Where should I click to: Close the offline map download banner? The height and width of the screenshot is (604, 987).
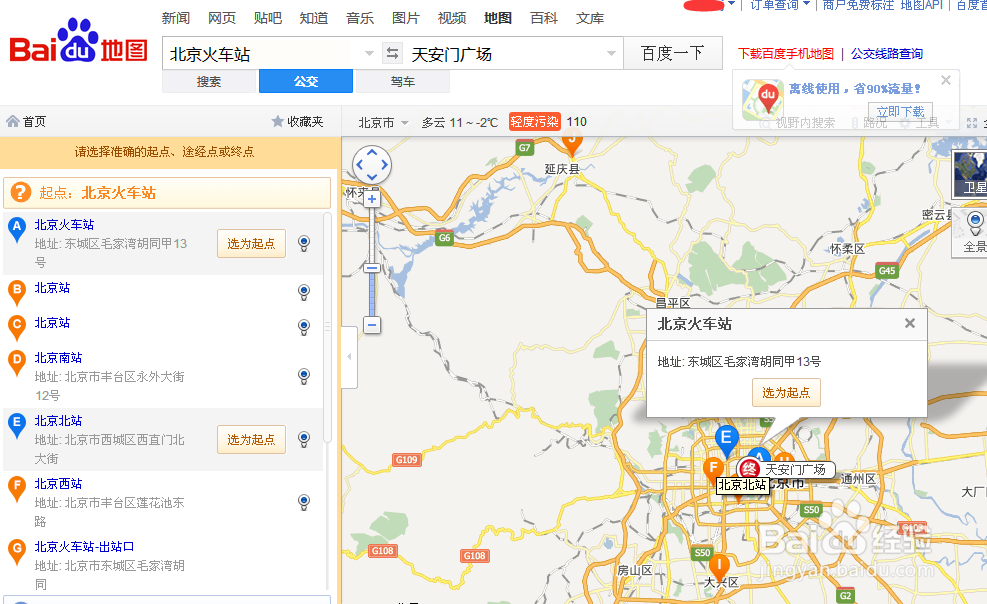click(x=945, y=80)
